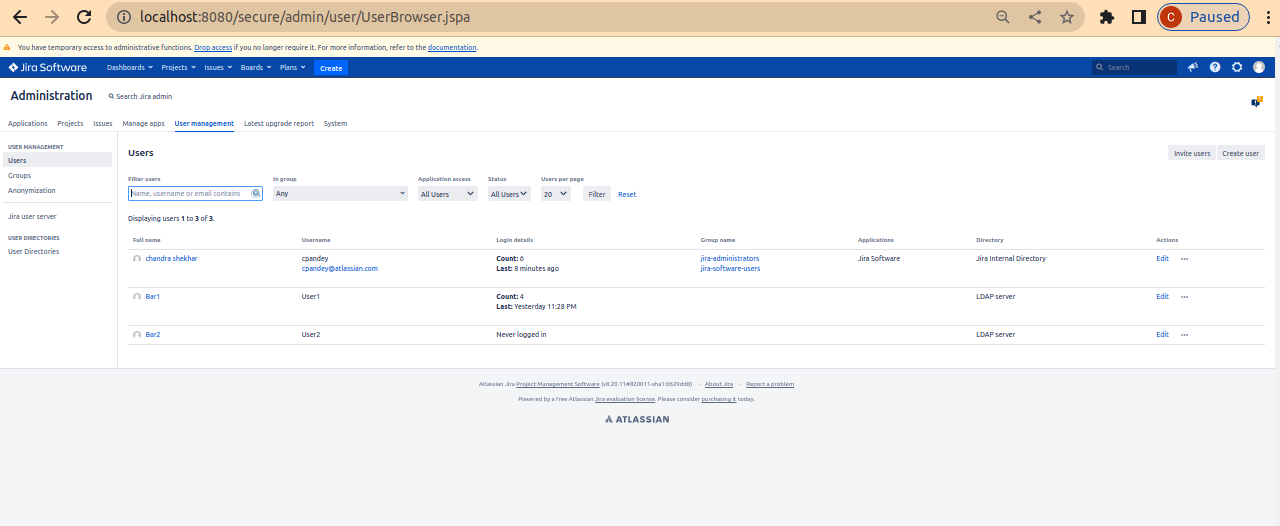Open the Application access dropdown
The height and width of the screenshot is (526, 1280).
click(x=447, y=193)
